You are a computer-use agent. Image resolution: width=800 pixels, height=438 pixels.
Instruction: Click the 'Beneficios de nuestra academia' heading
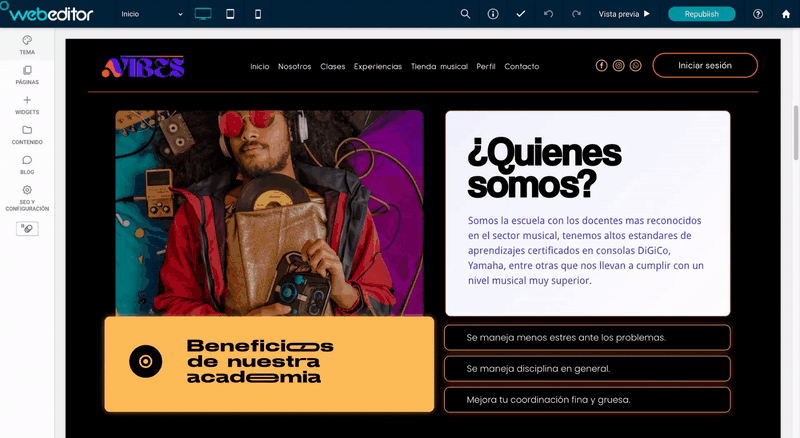pos(260,361)
